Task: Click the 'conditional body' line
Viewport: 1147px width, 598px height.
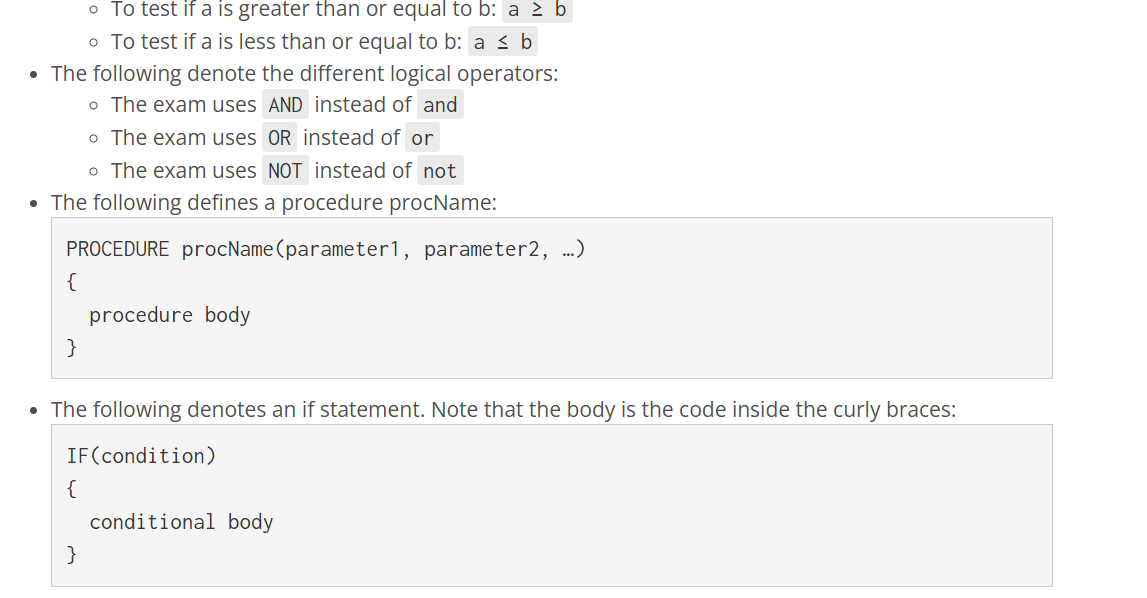Action: pyautogui.click(x=181, y=523)
